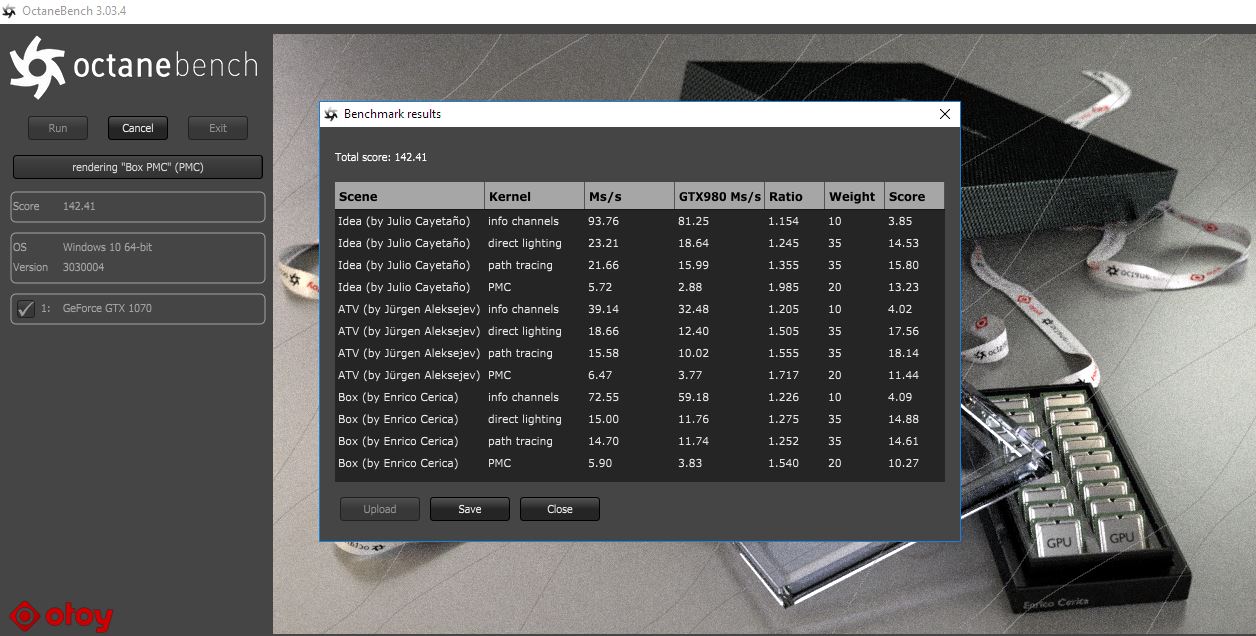Screen dimensions: 1256x636
Task: Click the 59.18 GTX980 Ms/s value
Action: click(x=693, y=397)
